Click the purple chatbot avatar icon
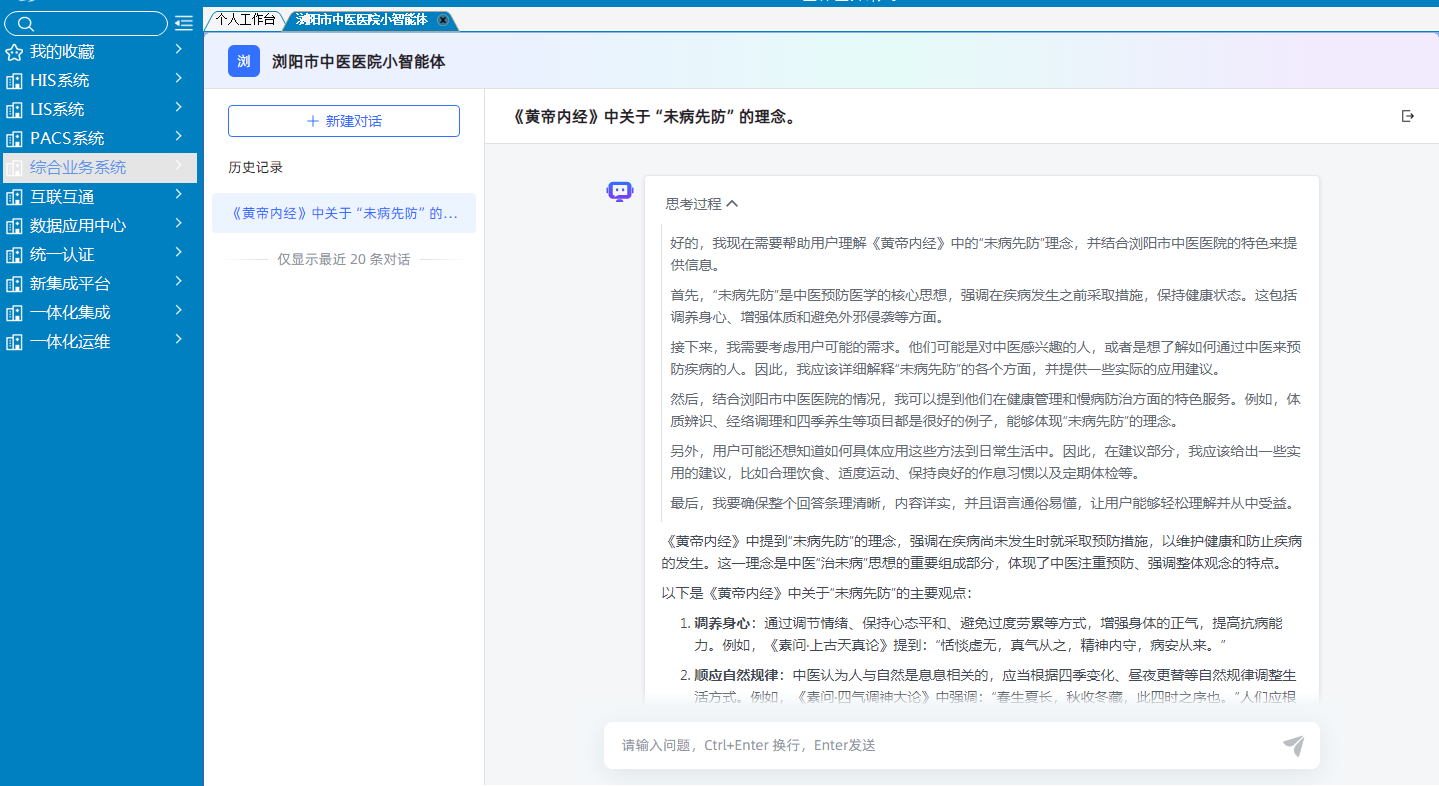Screen dimensions: 1439x786 pyautogui.click(x=620, y=191)
